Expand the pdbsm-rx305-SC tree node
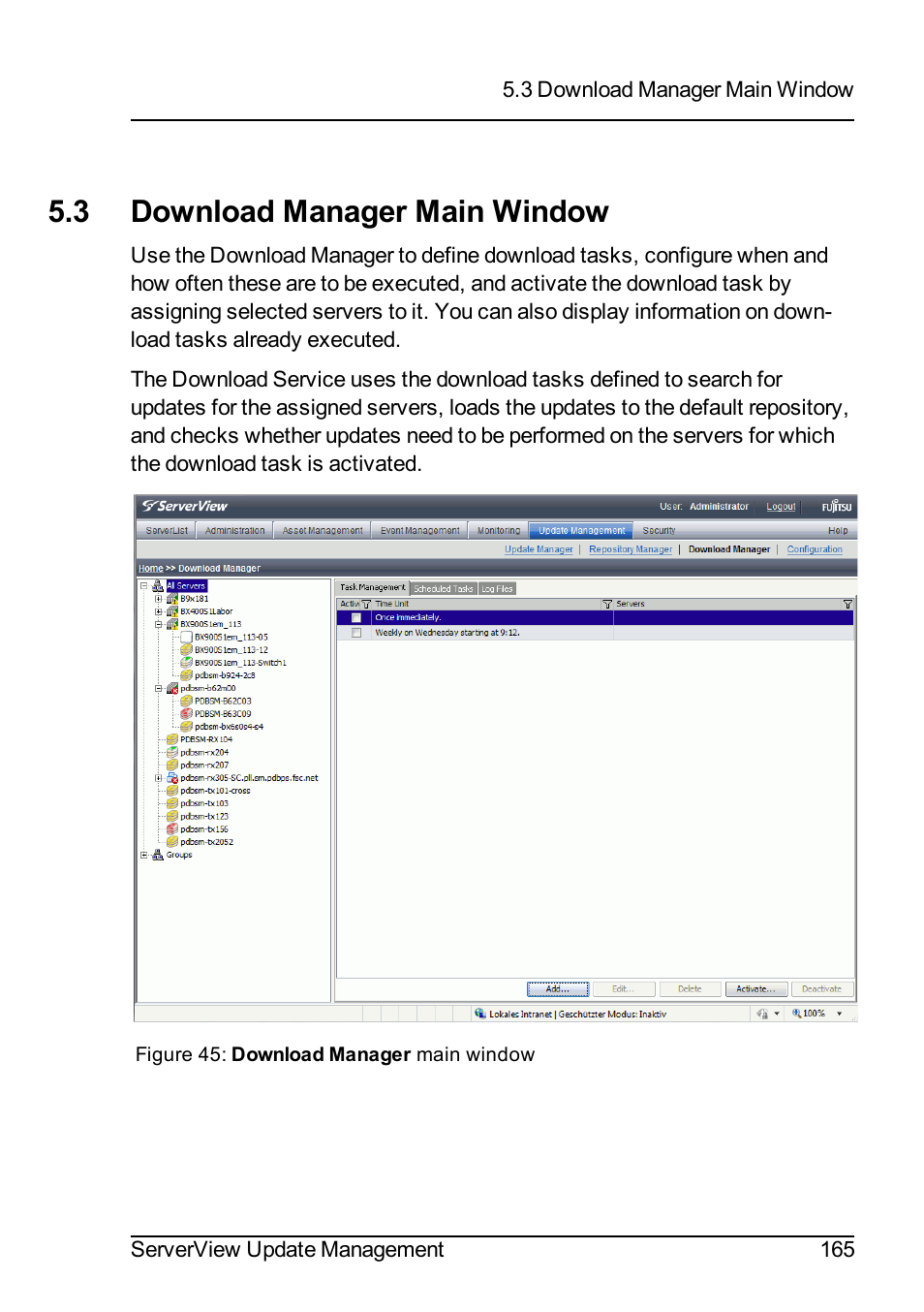 pos(159,778)
